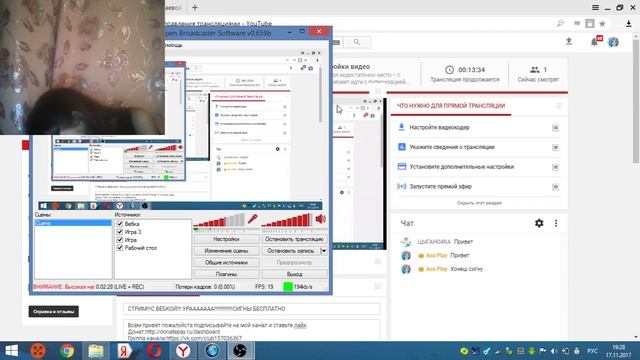Image resolution: width=640 pixels, height=360 pixels.
Task: Click the volume icon in system tray
Action: [x=554, y=351]
